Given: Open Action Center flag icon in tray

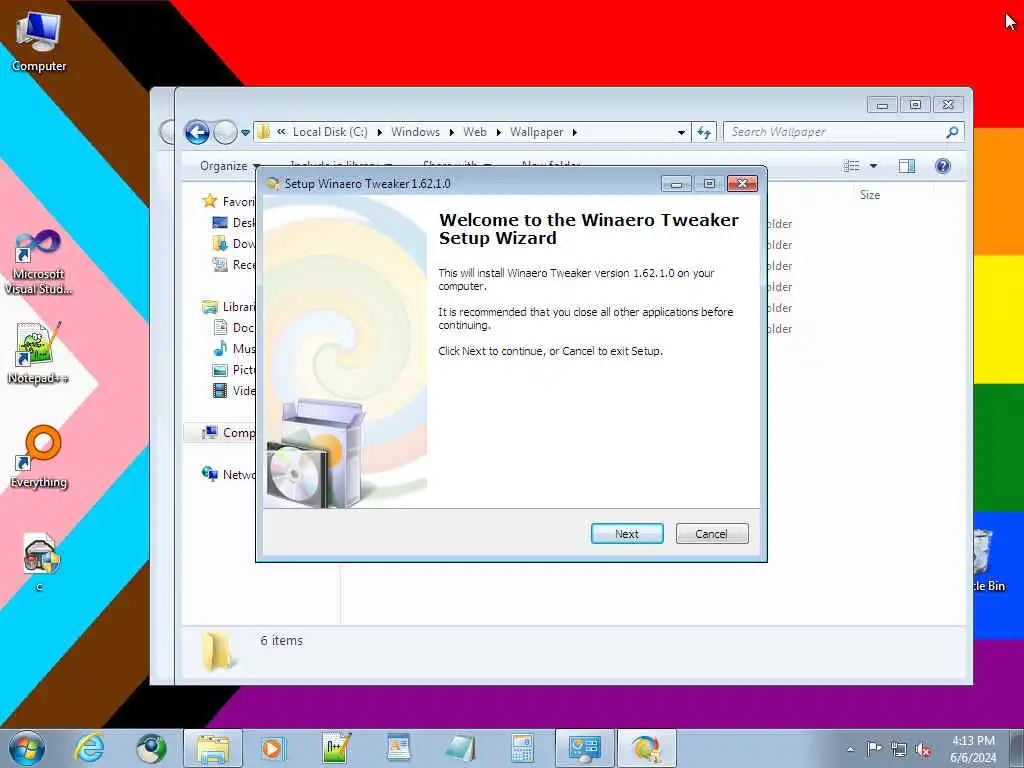Looking at the screenshot, I should point(874,749).
